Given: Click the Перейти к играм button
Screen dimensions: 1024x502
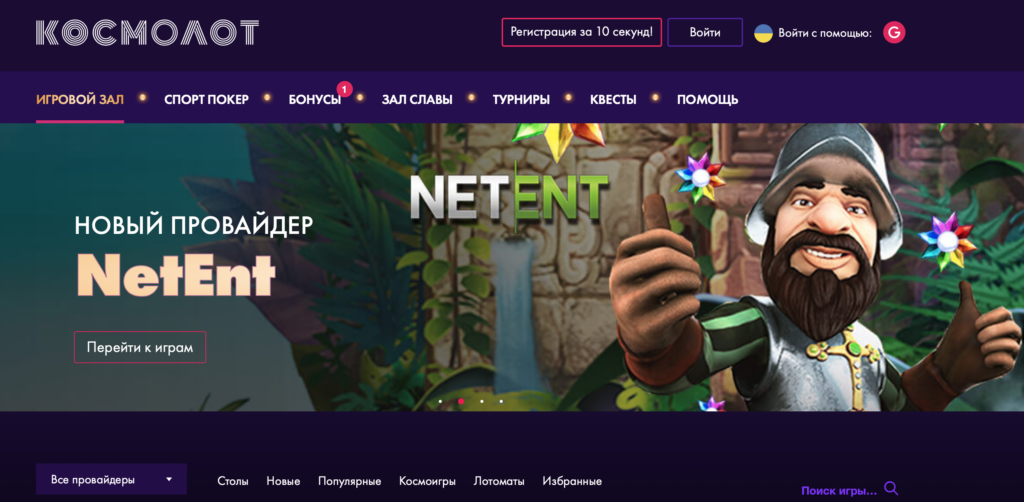Looking at the screenshot, I should (x=140, y=347).
